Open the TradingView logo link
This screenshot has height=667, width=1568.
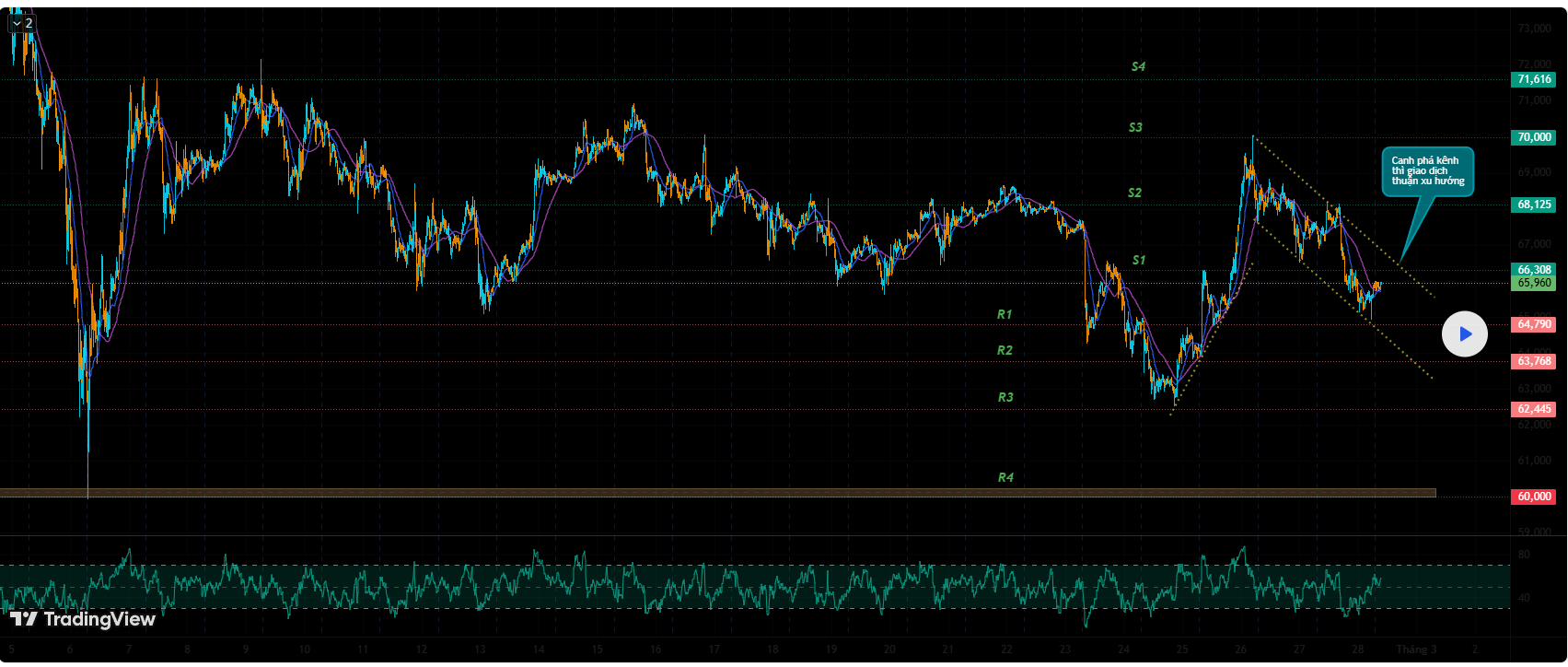(83, 619)
